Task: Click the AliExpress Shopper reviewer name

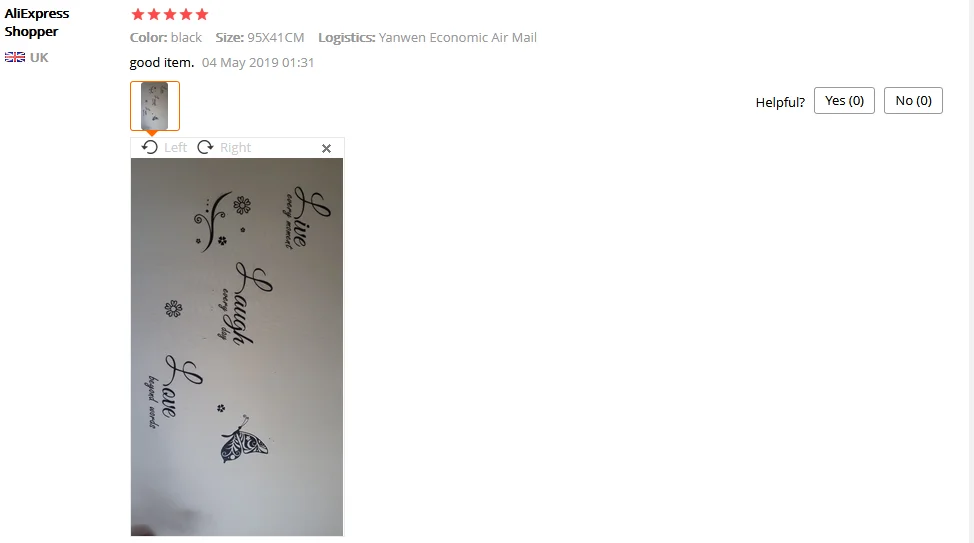Action: point(37,22)
